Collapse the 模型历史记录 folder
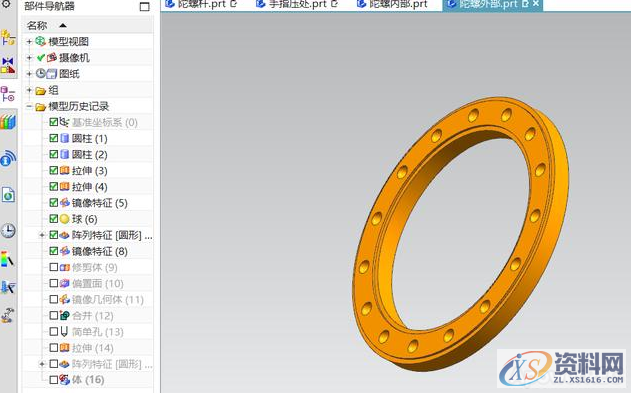The width and height of the screenshot is (631, 393). [x=29, y=106]
